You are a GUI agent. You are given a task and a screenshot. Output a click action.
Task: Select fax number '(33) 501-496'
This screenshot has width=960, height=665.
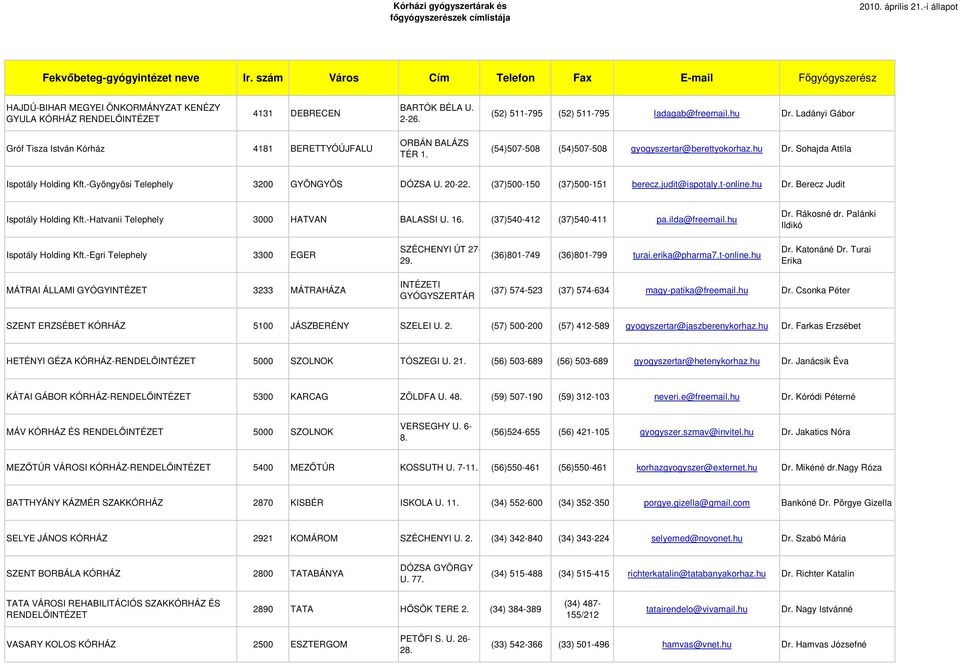(x=583, y=644)
